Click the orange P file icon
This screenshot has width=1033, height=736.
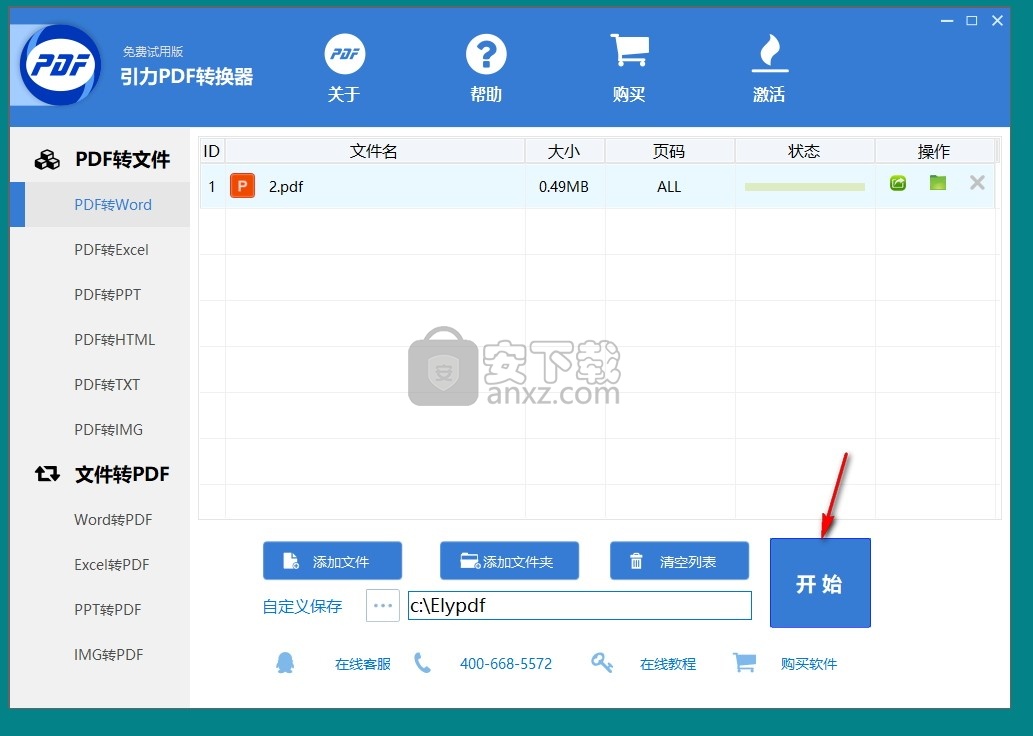click(242, 186)
